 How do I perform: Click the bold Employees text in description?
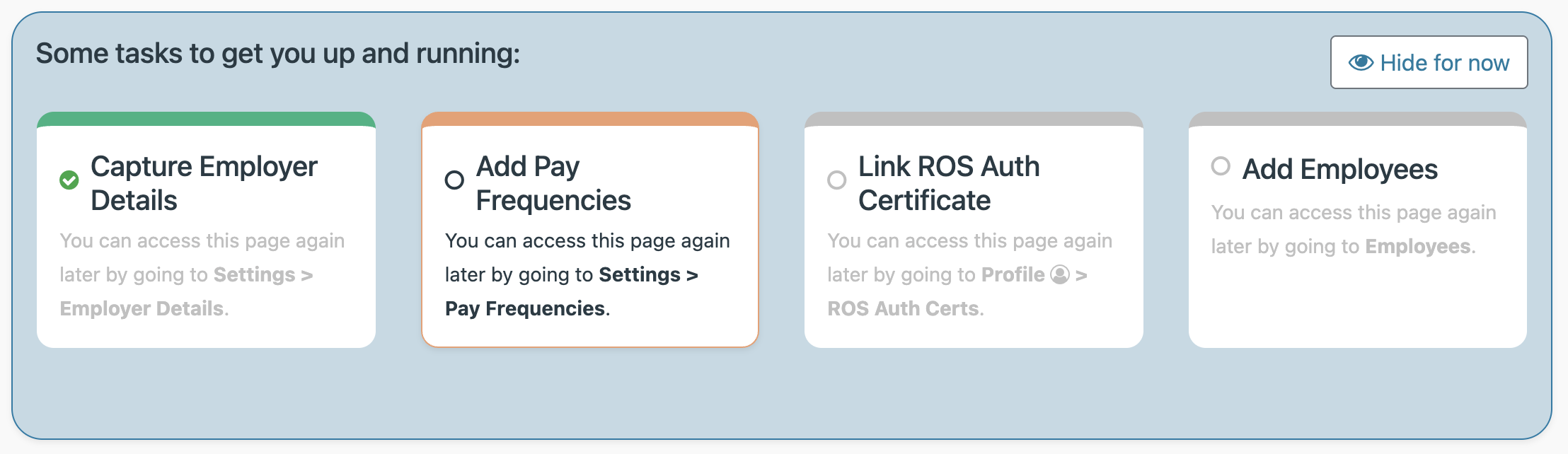(x=1417, y=246)
